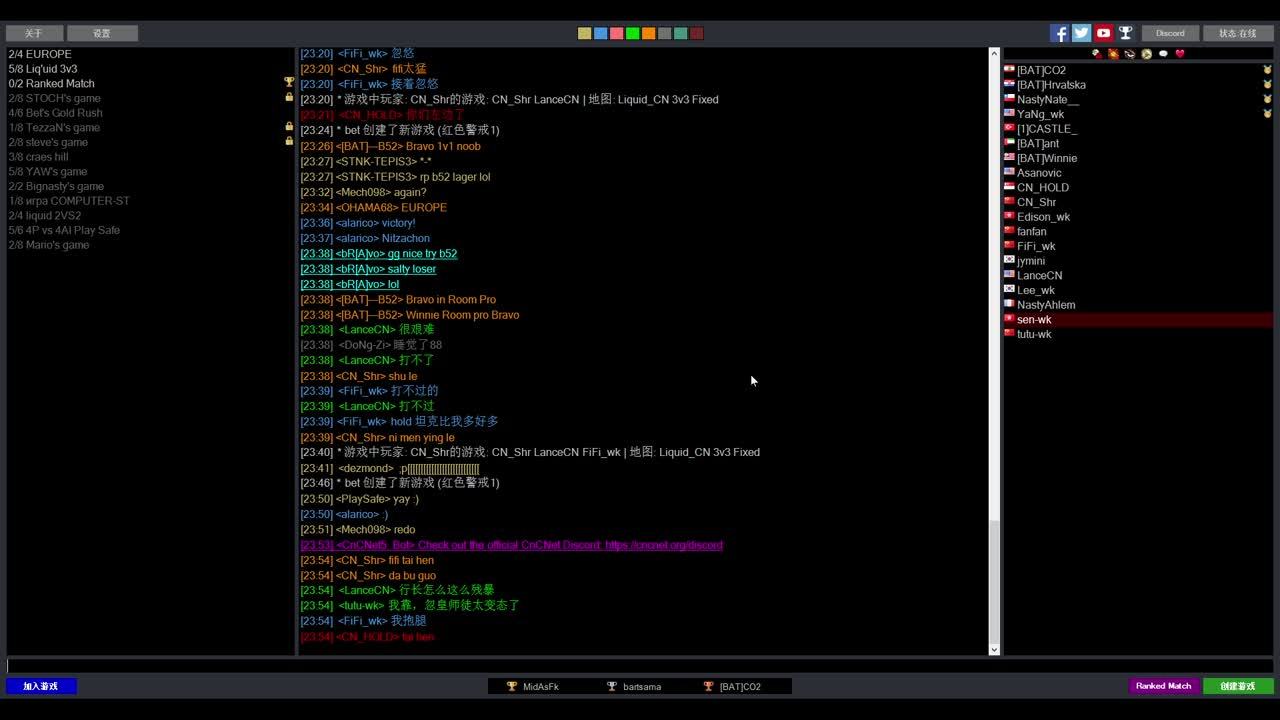This screenshot has height=720, width=1280.
Task: Click the gold trophy beside MidAsFk
Action: 512,687
